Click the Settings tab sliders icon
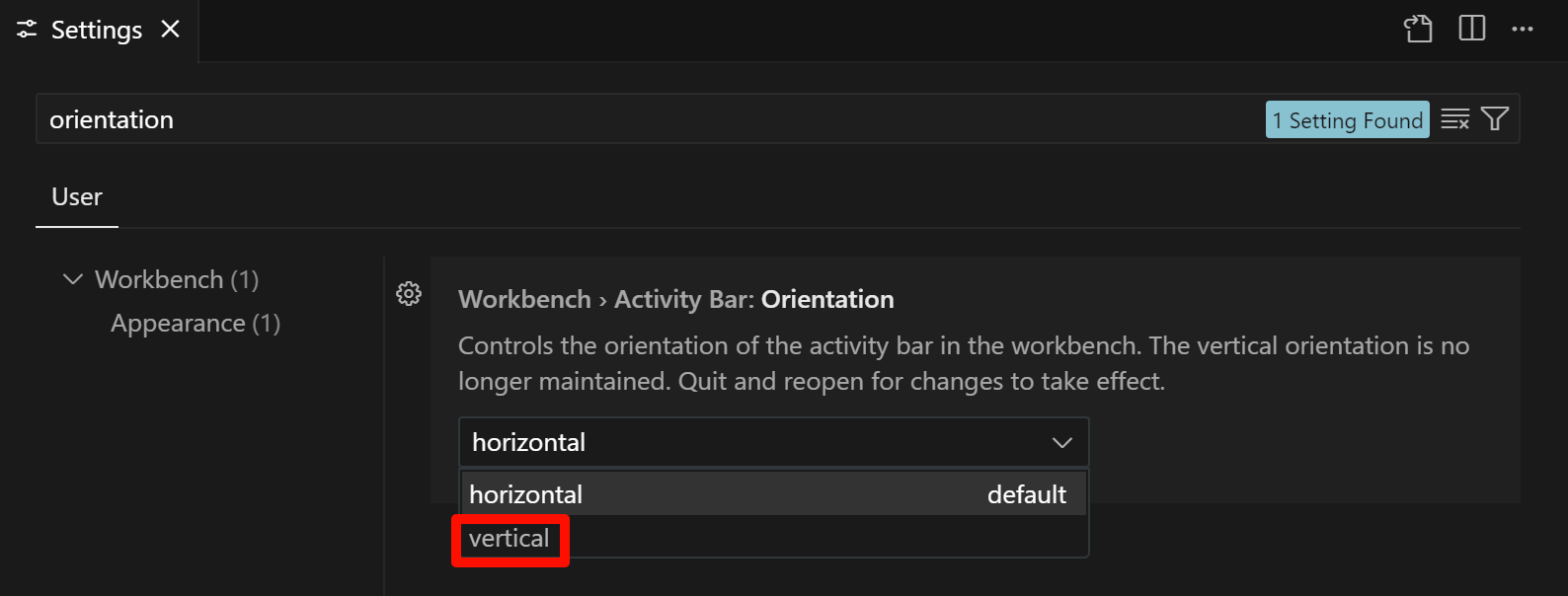1568x596 pixels. (27, 30)
